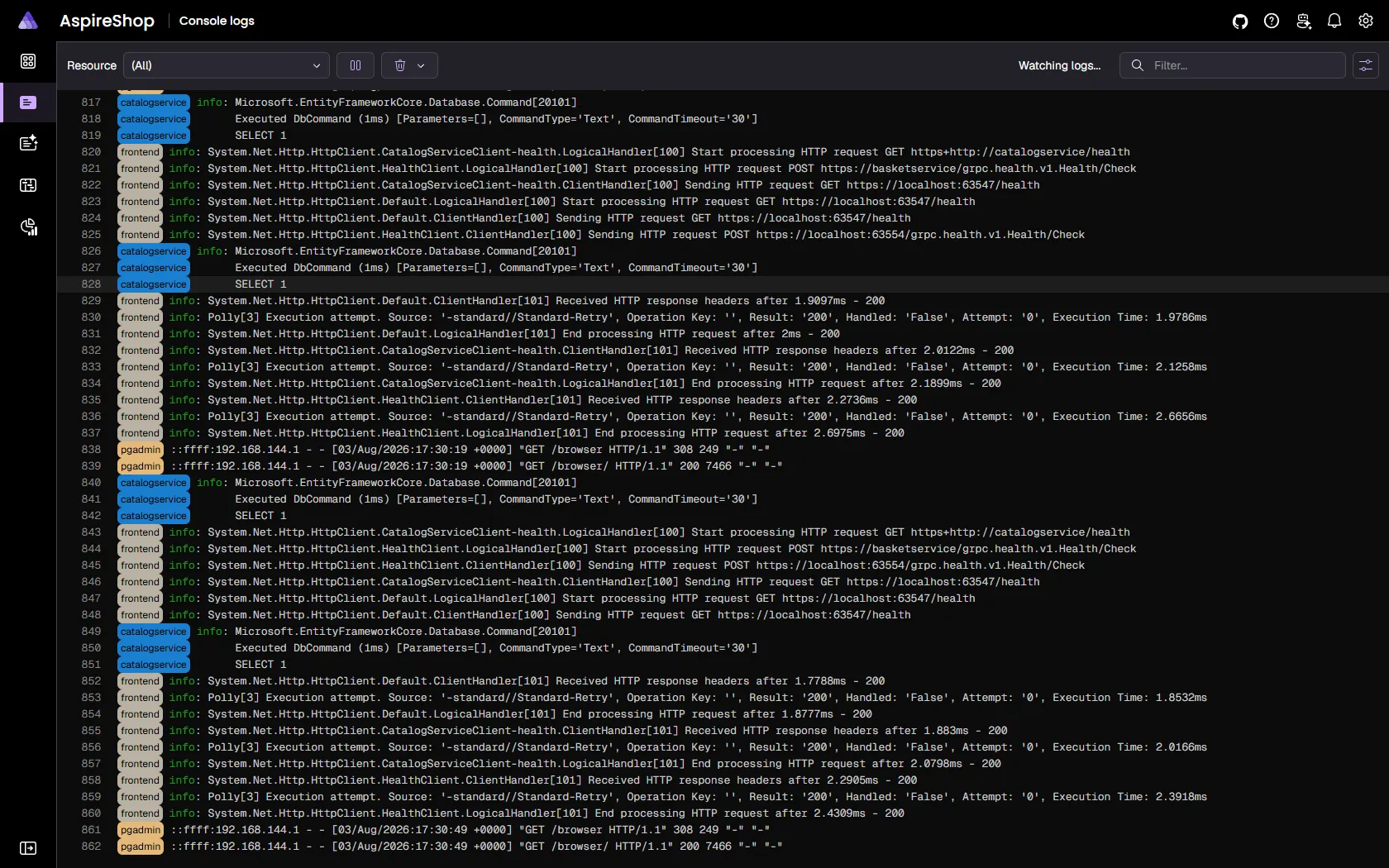Image resolution: width=1389 pixels, height=868 pixels.
Task: Click the catalogservice tag on line 849
Action: [x=154, y=632]
